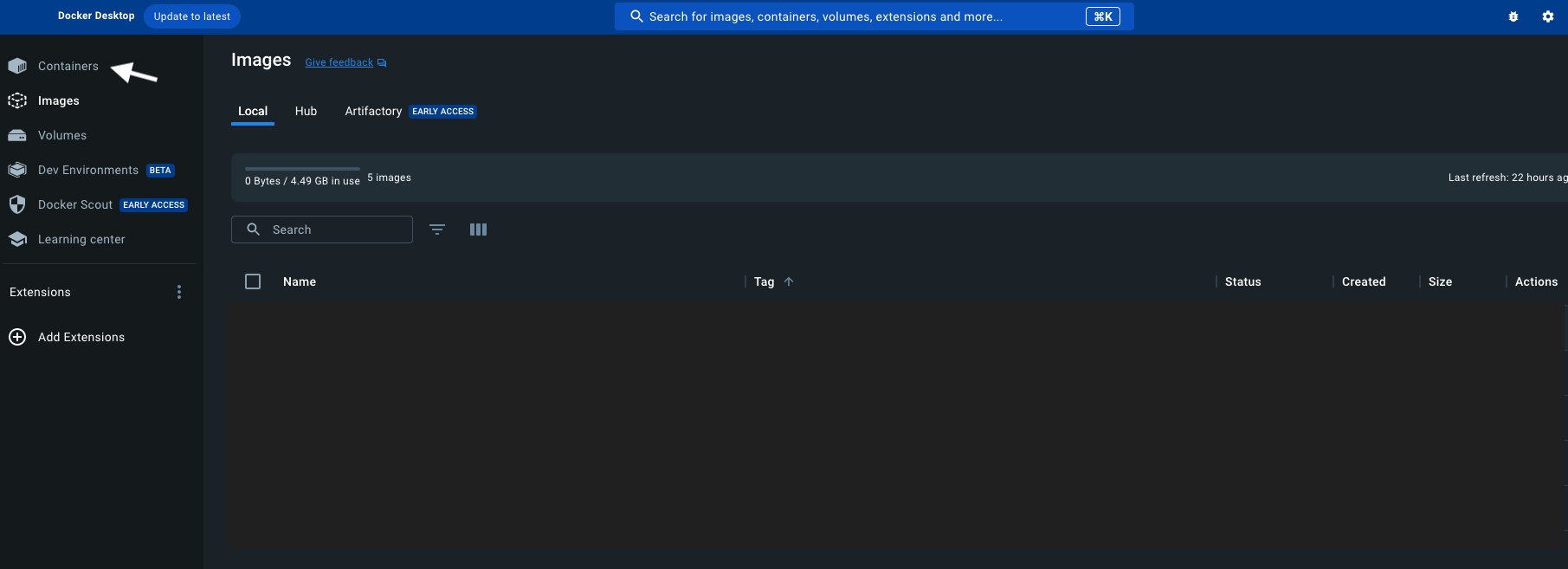The image size is (1568, 569).
Task: Click the 'Last refresh: 22 hours' text
Action: (1507, 178)
